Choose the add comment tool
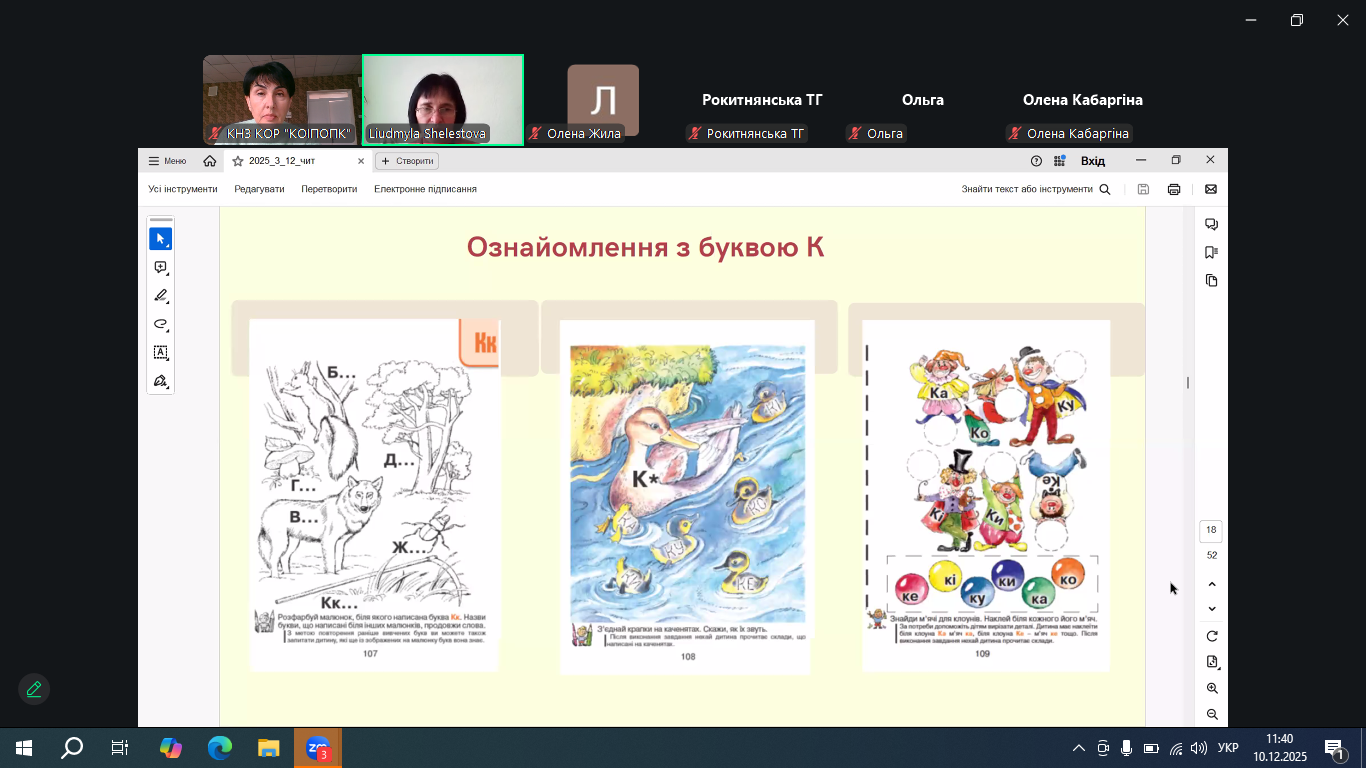This screenshot has width=1366, height=768. (x=160, y=268)
